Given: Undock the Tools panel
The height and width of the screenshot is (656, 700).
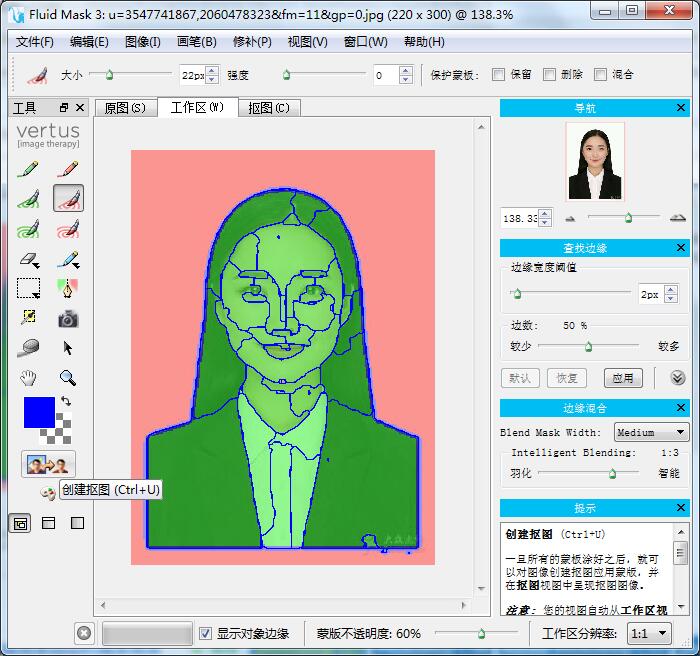Looking at the screenshot, I should coord(64,108).
